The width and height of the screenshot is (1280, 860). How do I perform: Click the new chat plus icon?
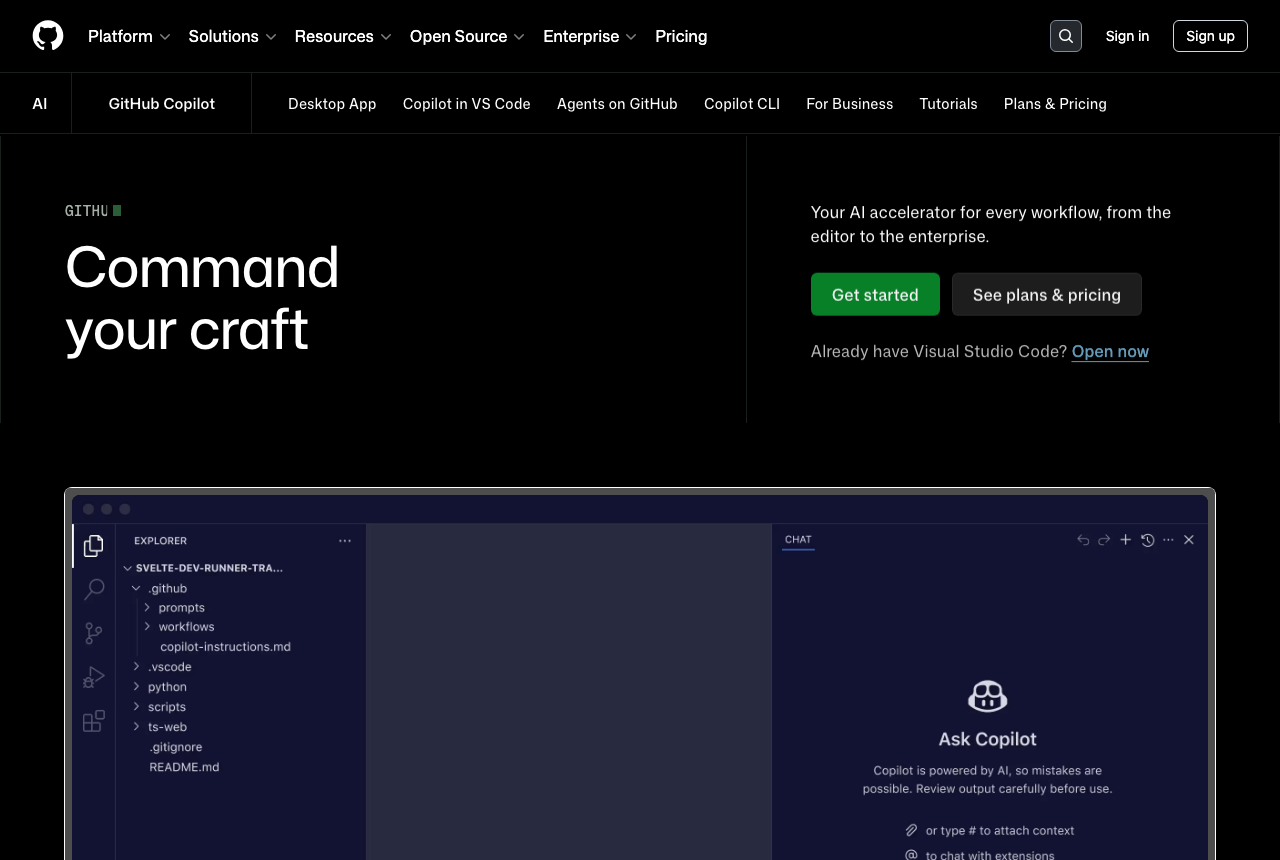click(x=1125, y=540)
